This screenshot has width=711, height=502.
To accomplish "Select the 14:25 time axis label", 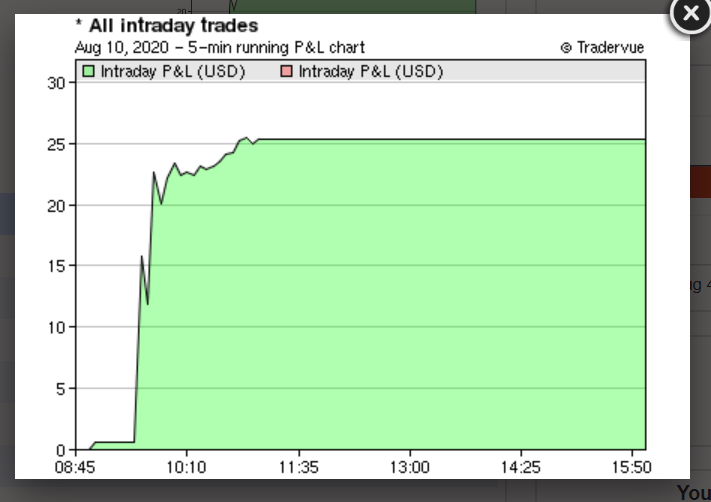I will (x=522, y=466).
